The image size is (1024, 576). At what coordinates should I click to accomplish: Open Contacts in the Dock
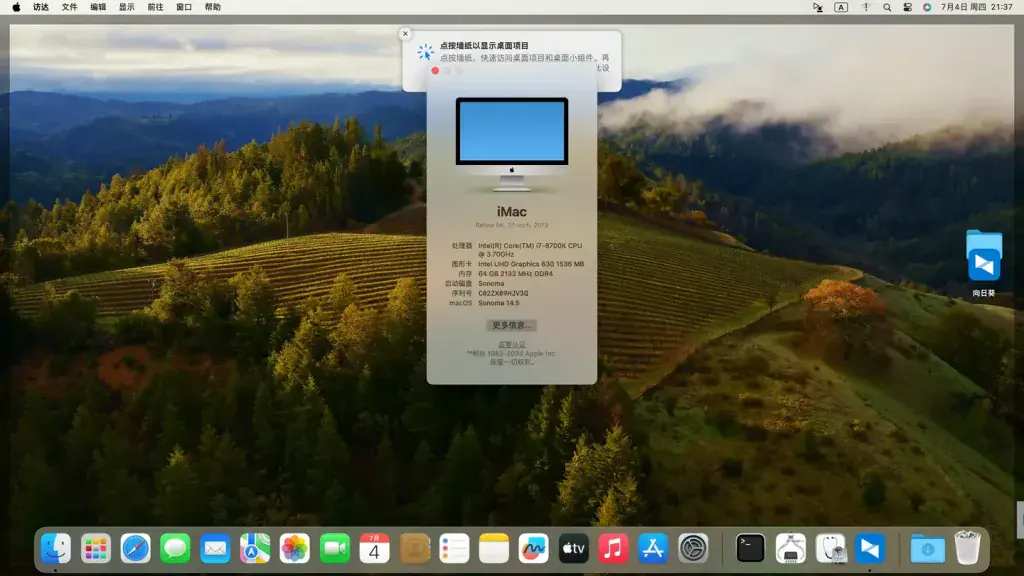click(x=414, y=548)
